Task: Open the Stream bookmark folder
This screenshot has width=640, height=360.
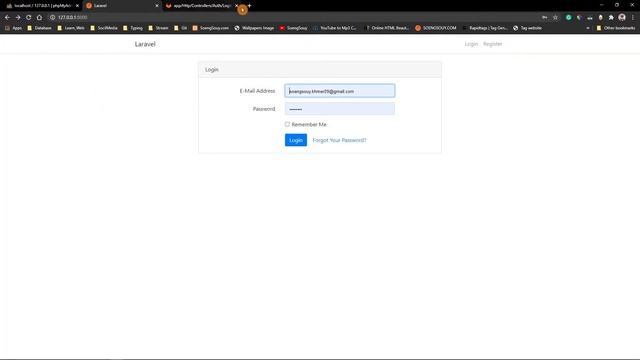Action: (x=158, y=28)
